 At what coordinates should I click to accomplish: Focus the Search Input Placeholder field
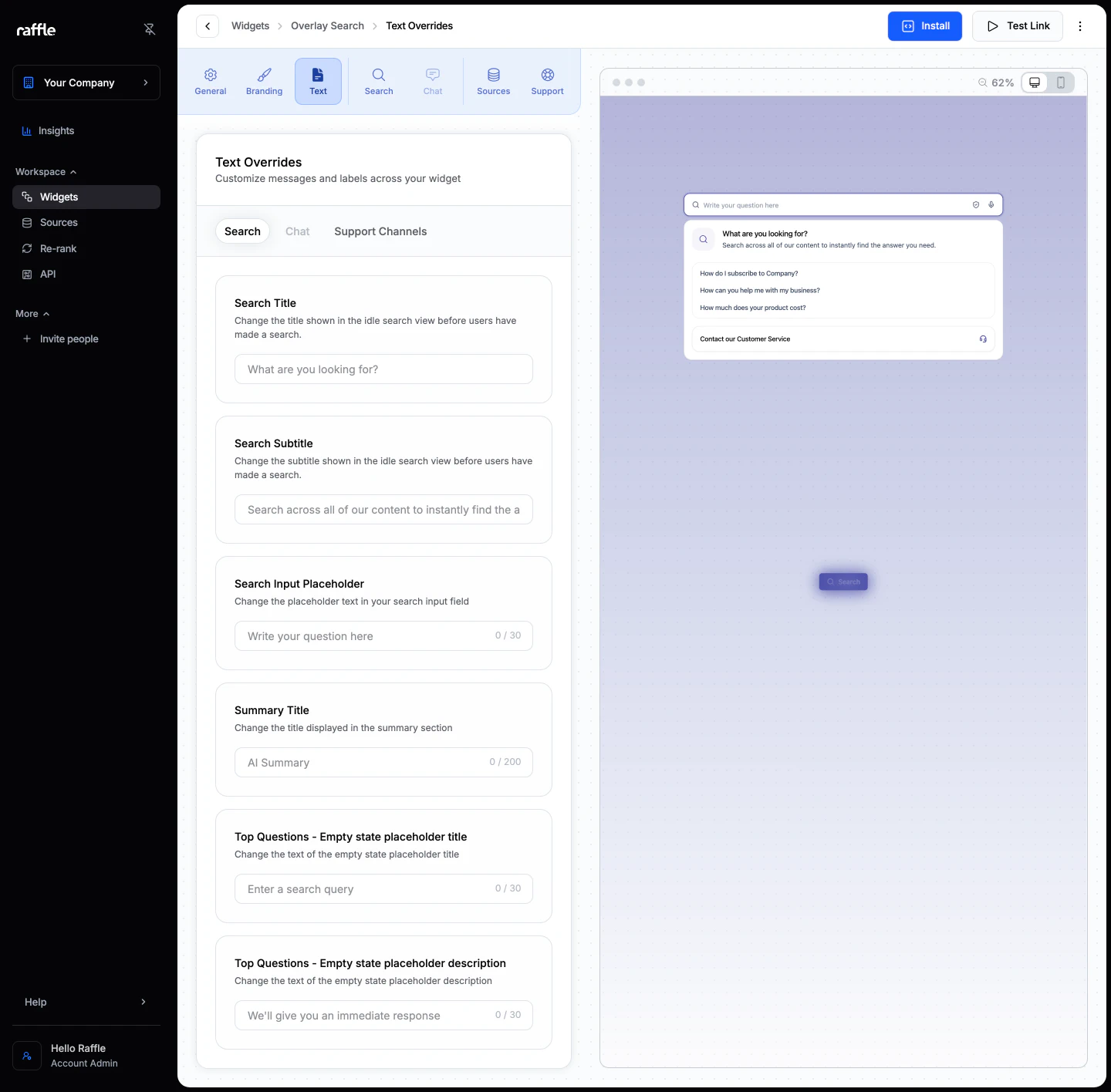pyautogui.click(x=383, y=636)
